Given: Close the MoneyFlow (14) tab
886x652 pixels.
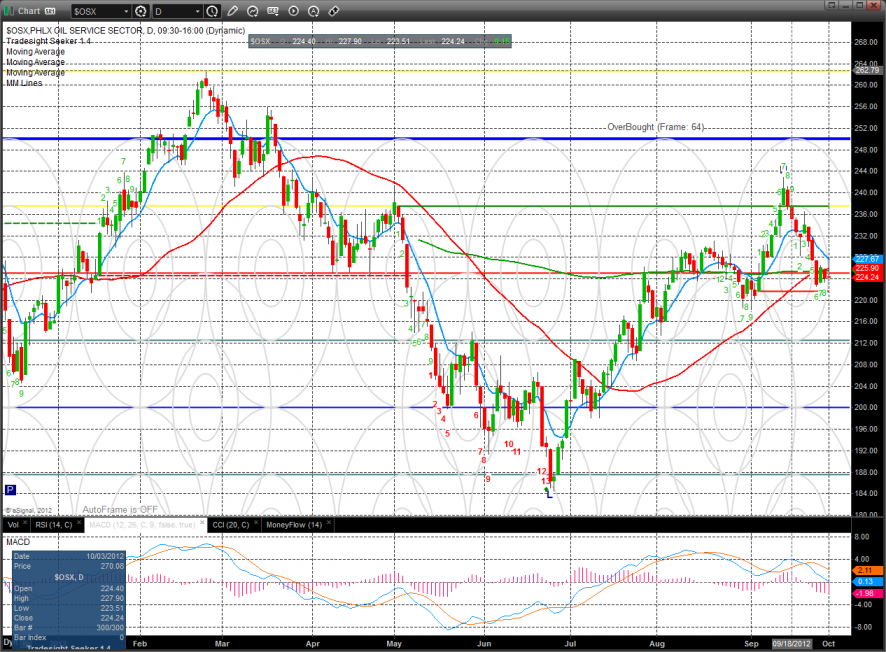Looking at the screenshot, I should tap(329, 523).
